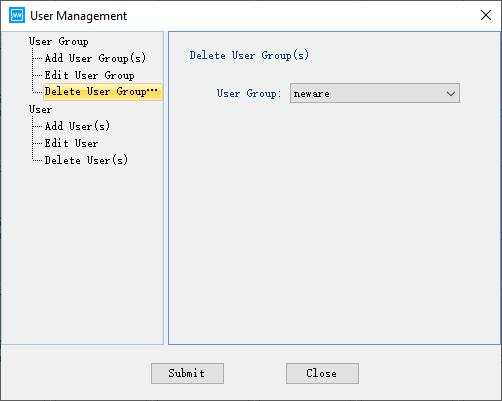Click the blue app icon in title bar
The height and width of the screenshot is (401, 502).
pyautogui.click(x=17, y=15)
